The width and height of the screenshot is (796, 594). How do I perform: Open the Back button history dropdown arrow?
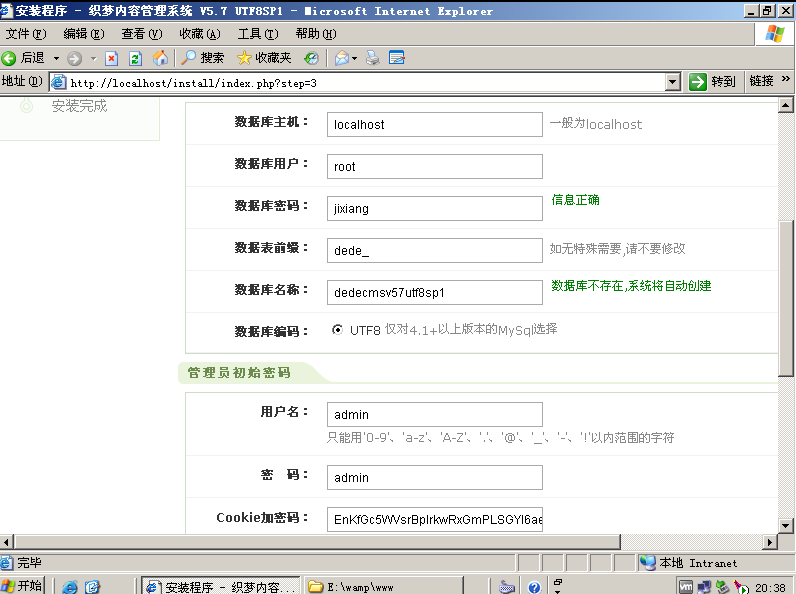click(x=56, y=58)
